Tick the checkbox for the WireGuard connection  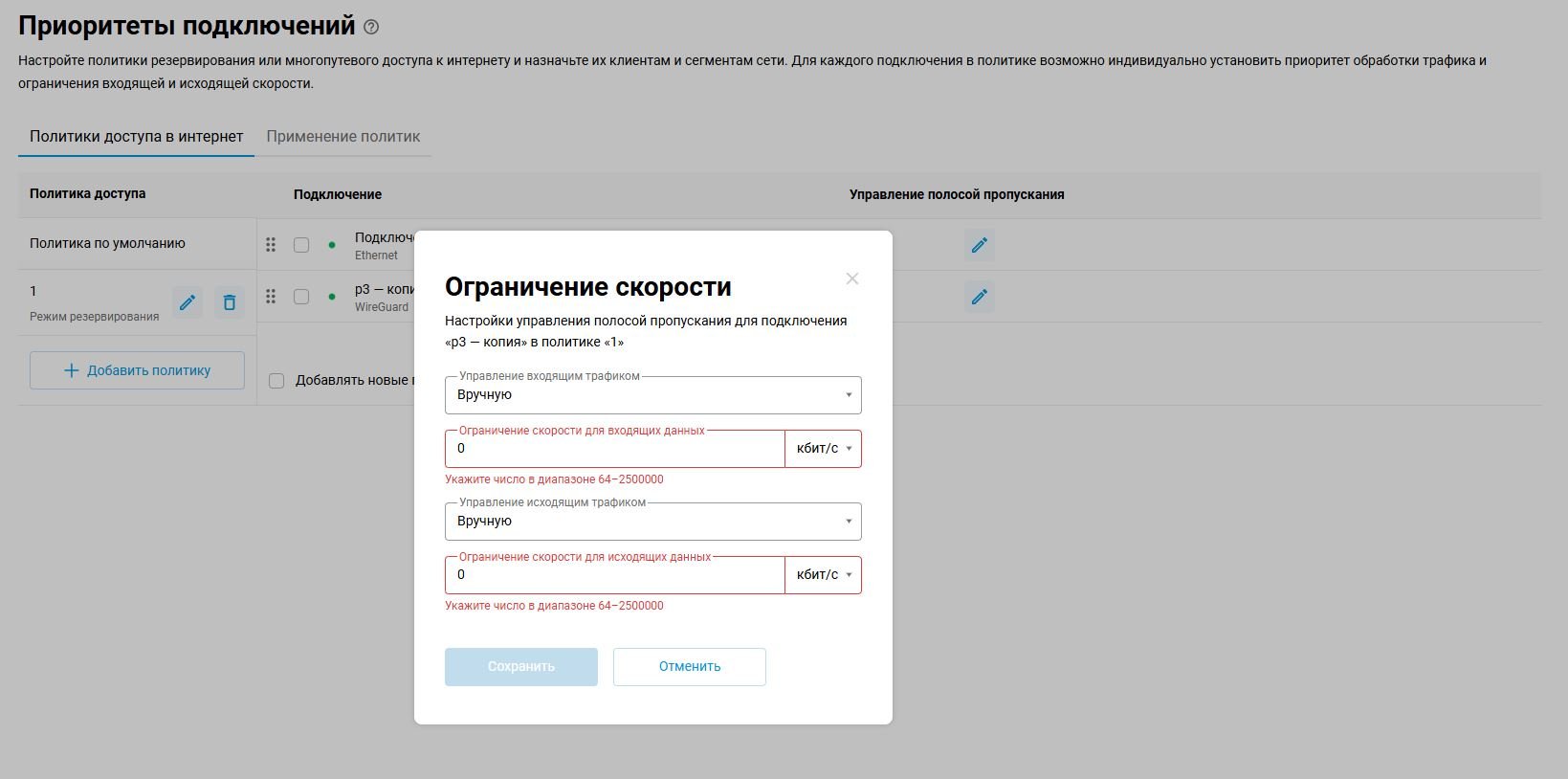click(x=301, y=297)
